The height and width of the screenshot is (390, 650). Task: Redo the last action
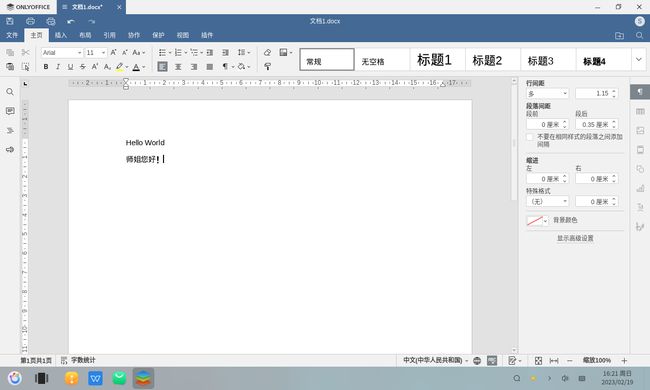pyautogui.click(x=91, y=21)
